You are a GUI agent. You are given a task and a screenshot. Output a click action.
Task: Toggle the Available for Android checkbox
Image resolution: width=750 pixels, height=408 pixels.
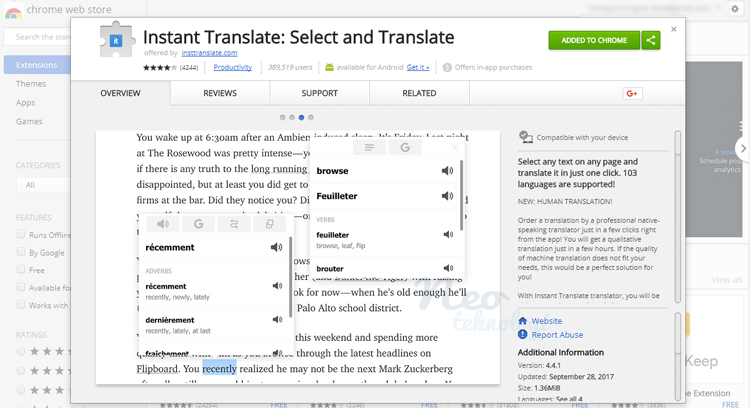pos(21,287)
